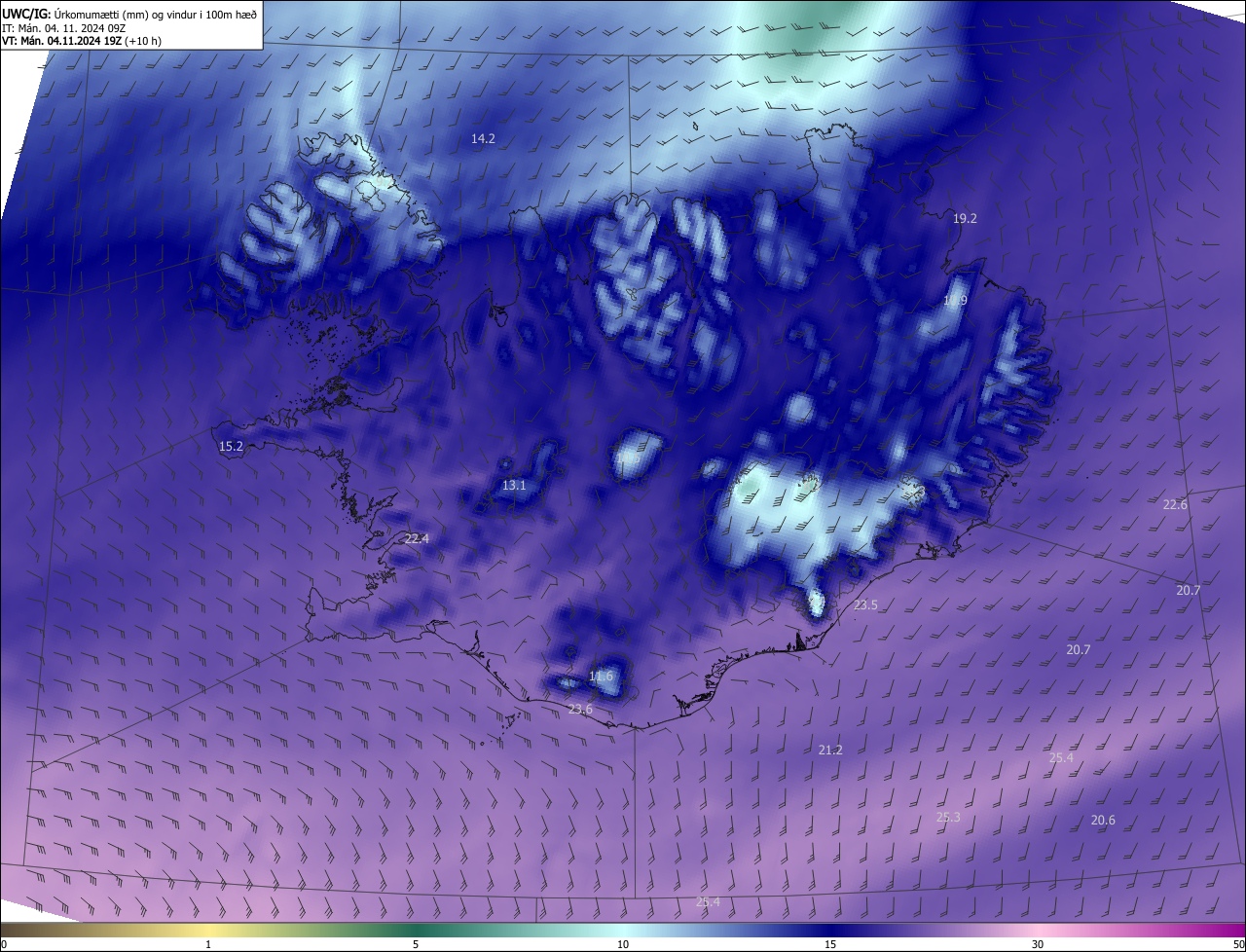Click the 20.6 value label
The height and width of the screenshot is (952, 1246).
pyautogui.click(x=1103, y=821)
